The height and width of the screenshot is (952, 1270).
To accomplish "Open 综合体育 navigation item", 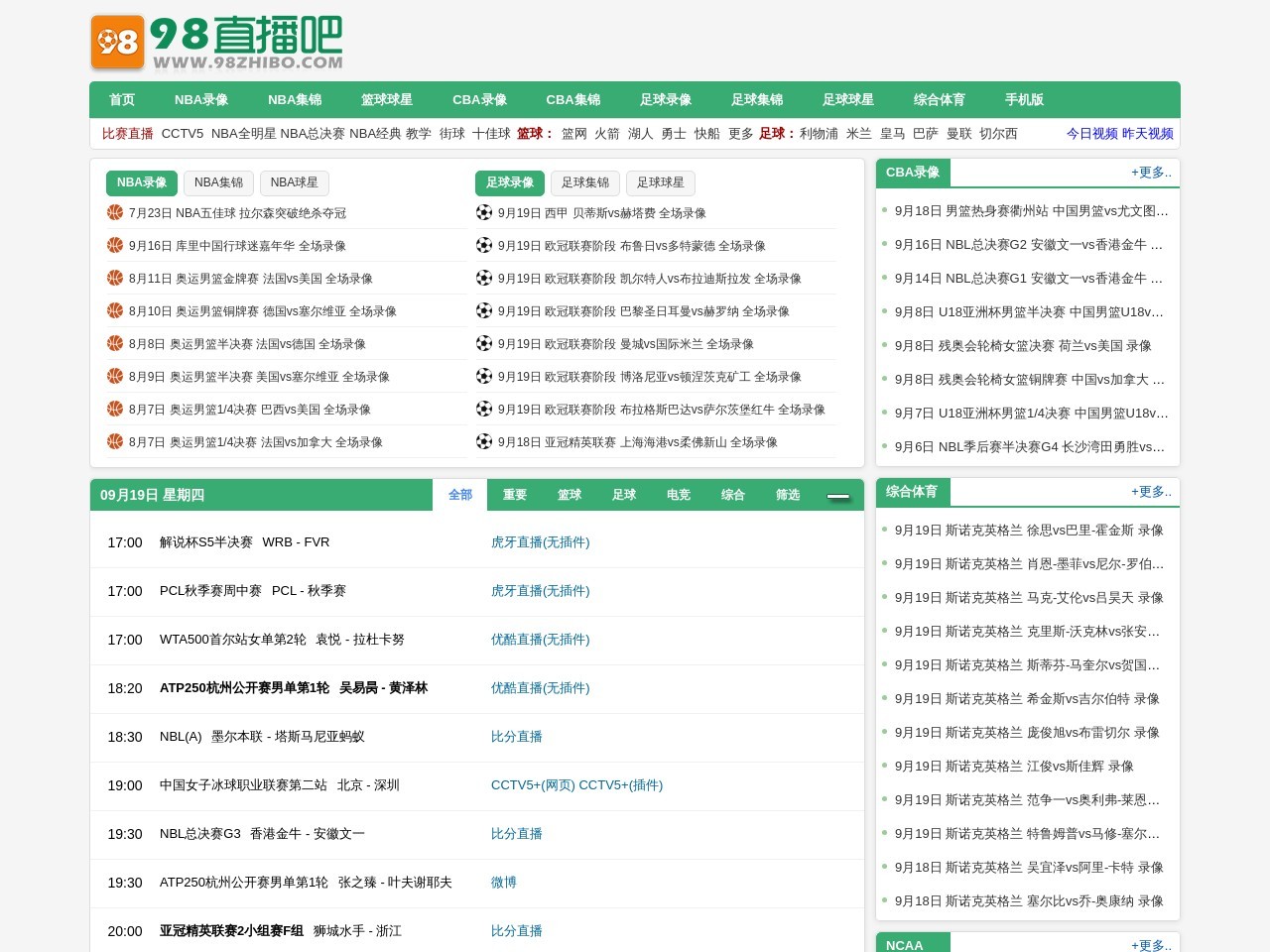I will pyautogui.click(x=940, y=99).
